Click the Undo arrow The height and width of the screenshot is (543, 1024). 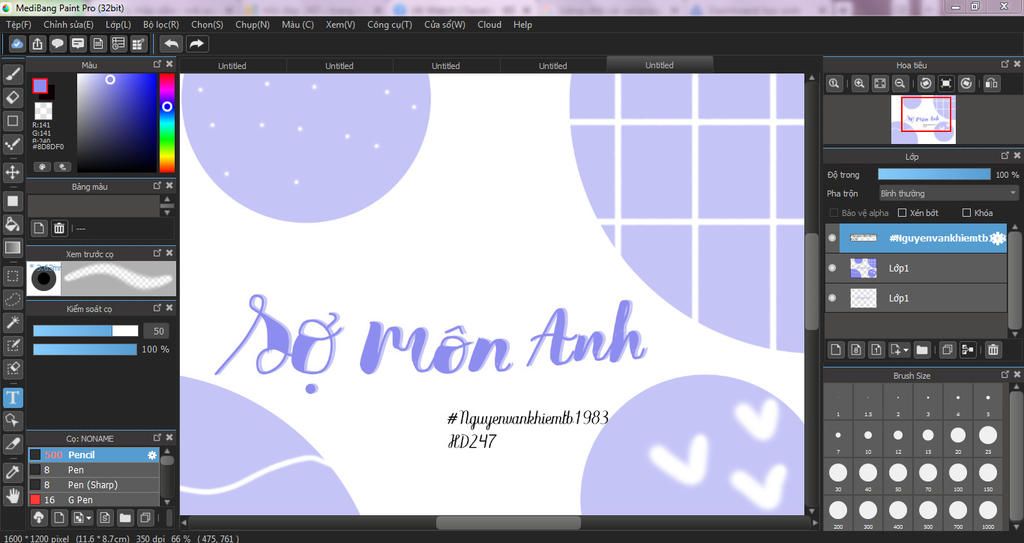[171, 44]
